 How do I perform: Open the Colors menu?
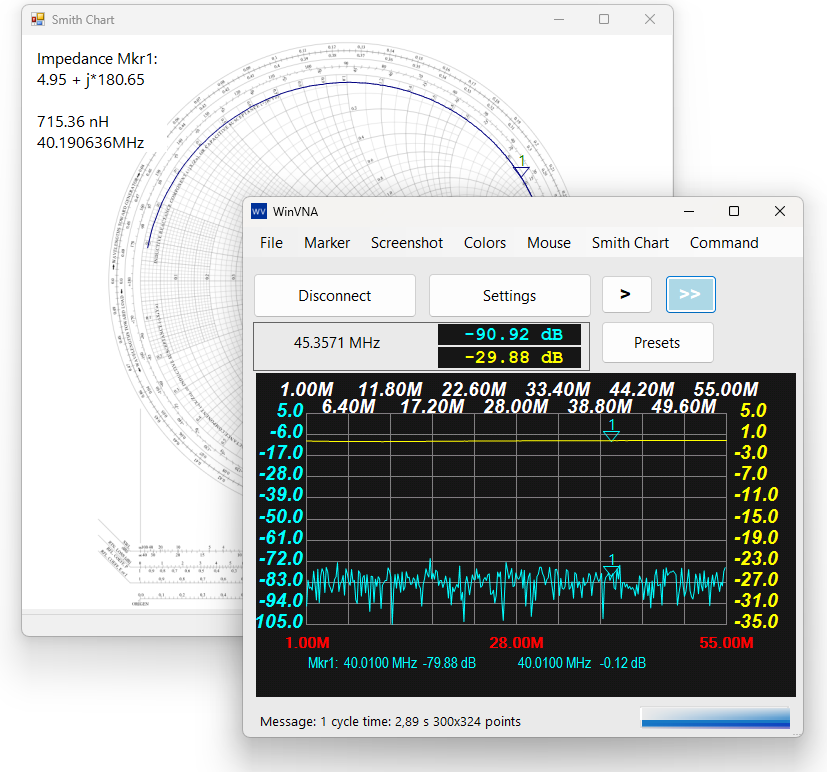click(484, 242)
